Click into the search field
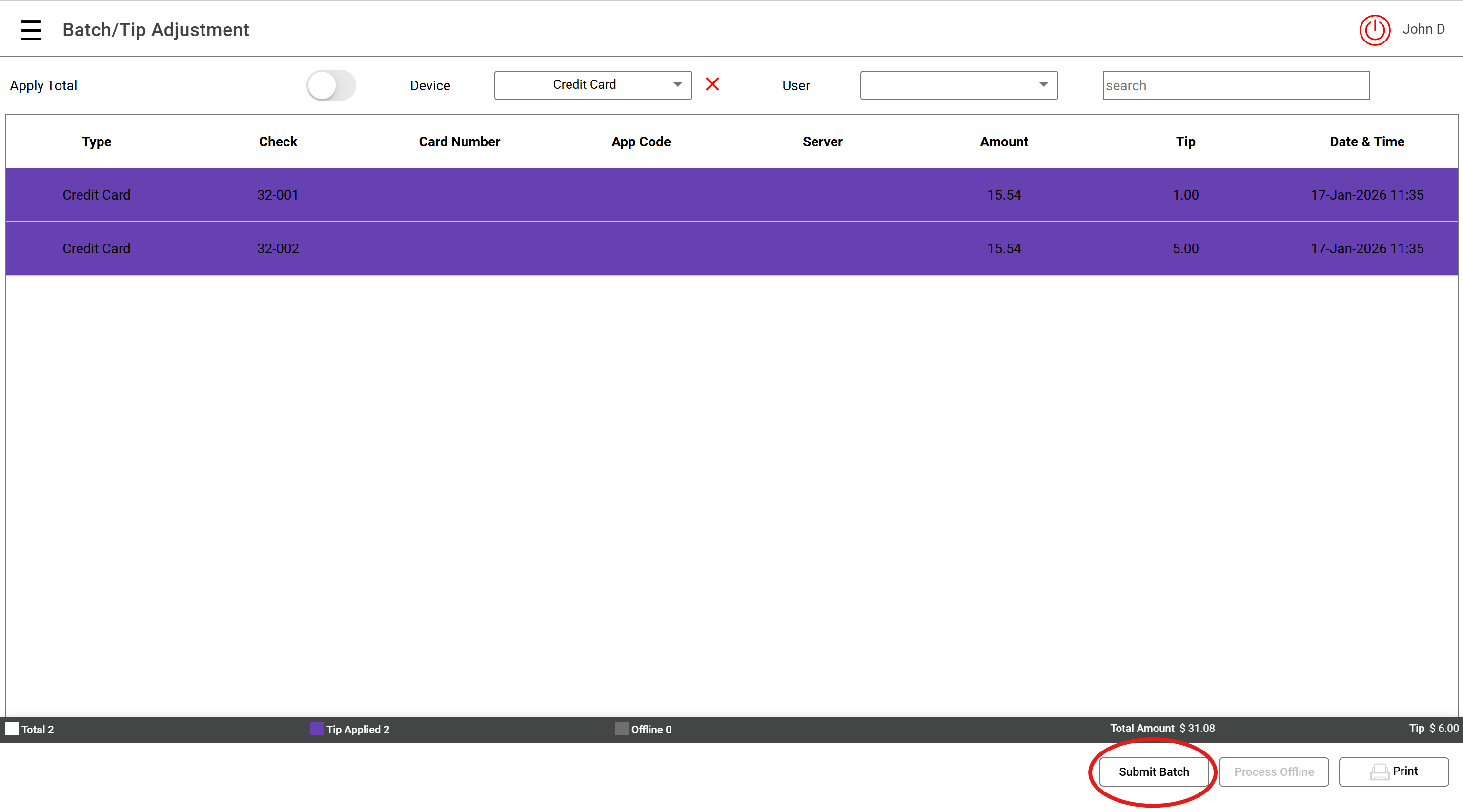Screen dimensions: 1463x812 click(x=1236, y=85)
